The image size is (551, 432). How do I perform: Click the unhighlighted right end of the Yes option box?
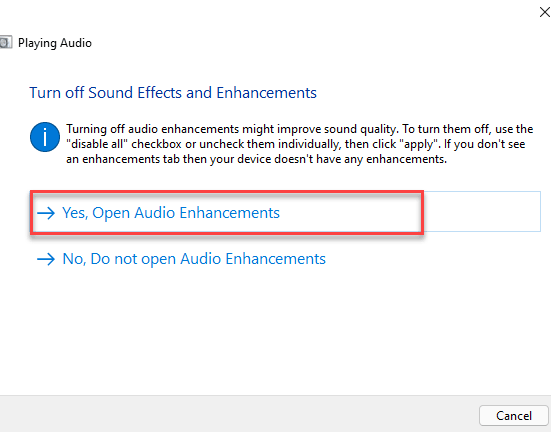pos(482,211)
